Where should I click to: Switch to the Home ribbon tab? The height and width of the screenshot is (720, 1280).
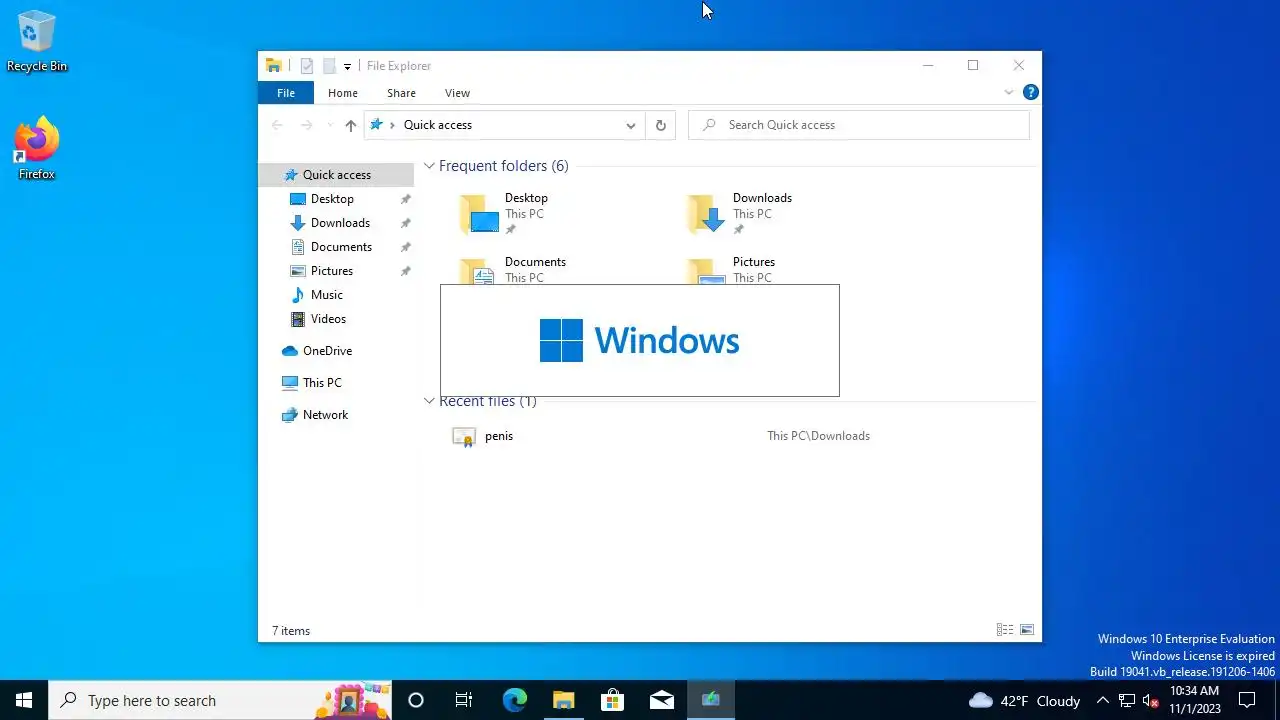coord(343,93)
